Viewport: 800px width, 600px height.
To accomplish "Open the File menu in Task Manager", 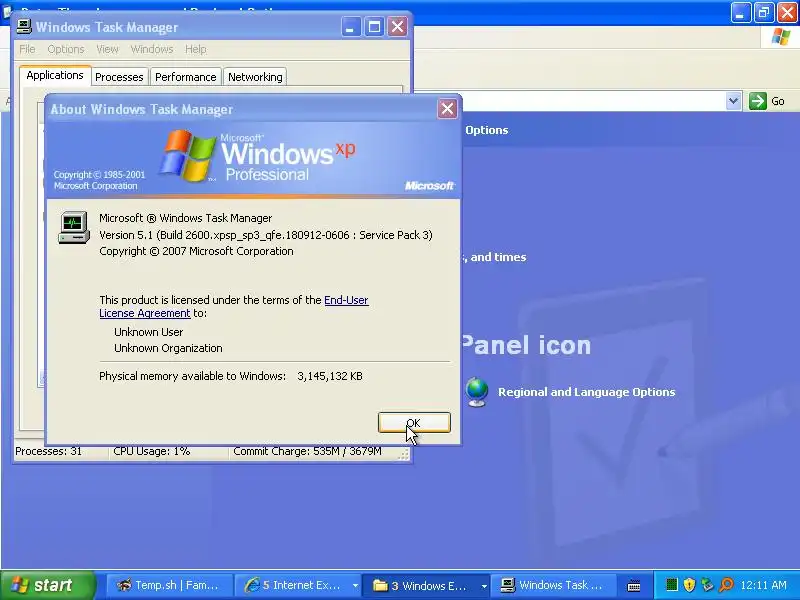I will point(27,49).
